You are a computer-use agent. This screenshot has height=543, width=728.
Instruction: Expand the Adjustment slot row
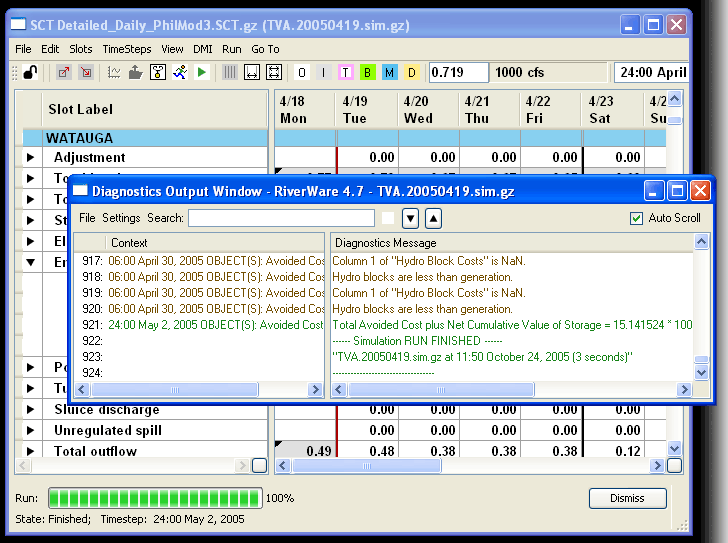tap(31, 157)
